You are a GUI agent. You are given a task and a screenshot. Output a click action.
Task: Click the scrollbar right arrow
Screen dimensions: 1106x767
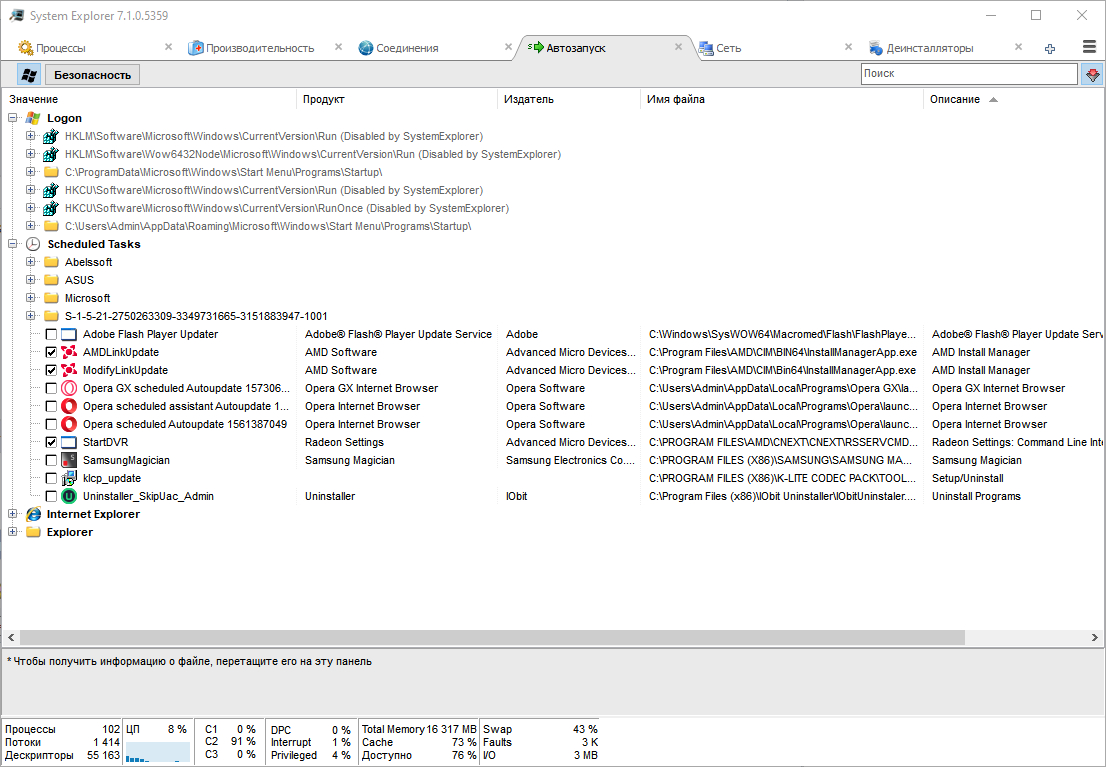pyautogui.click(x=1095, y=638)
